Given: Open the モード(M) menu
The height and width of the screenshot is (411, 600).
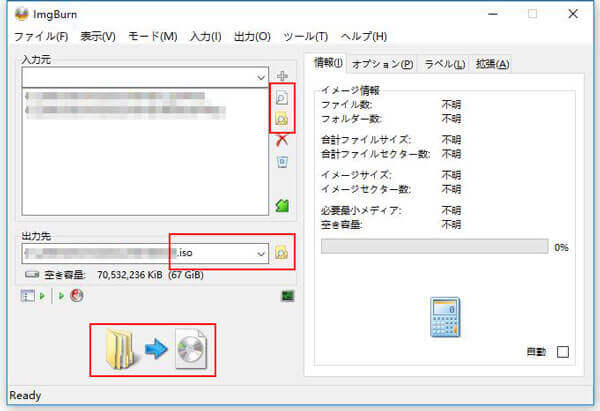Looking at the screenshot, I should (x=152, y=37).
